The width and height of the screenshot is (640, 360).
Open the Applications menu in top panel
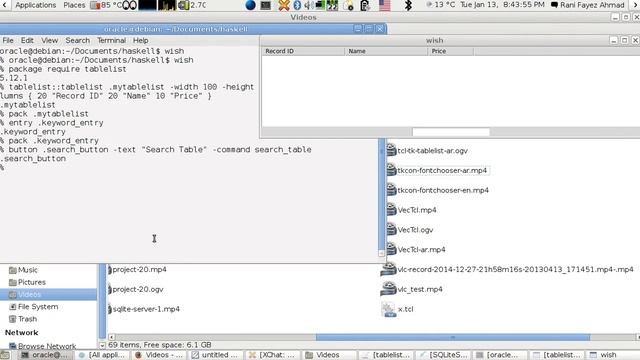click(x=36, y=5)
